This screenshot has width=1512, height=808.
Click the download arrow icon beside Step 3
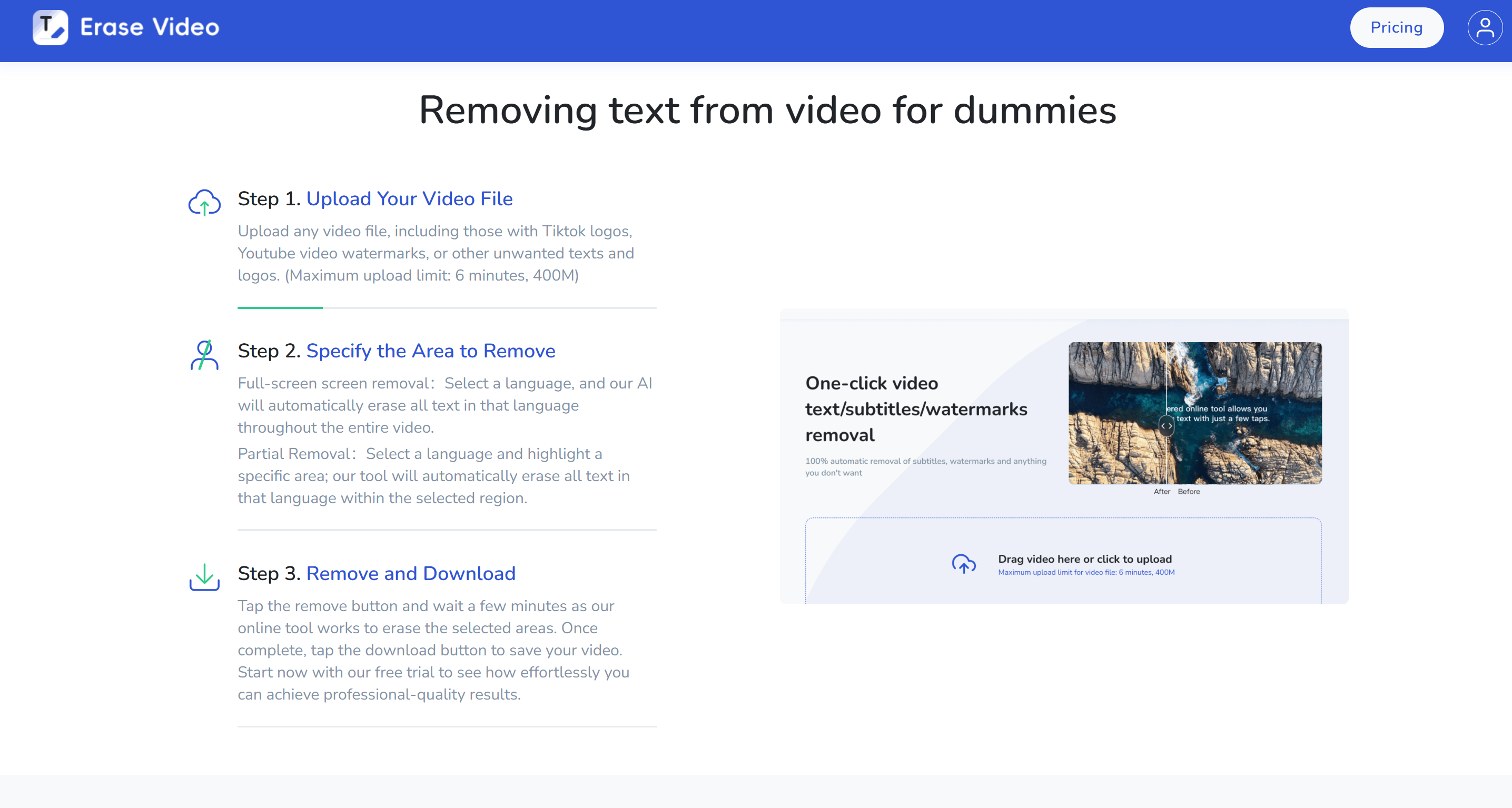point(204,577)
